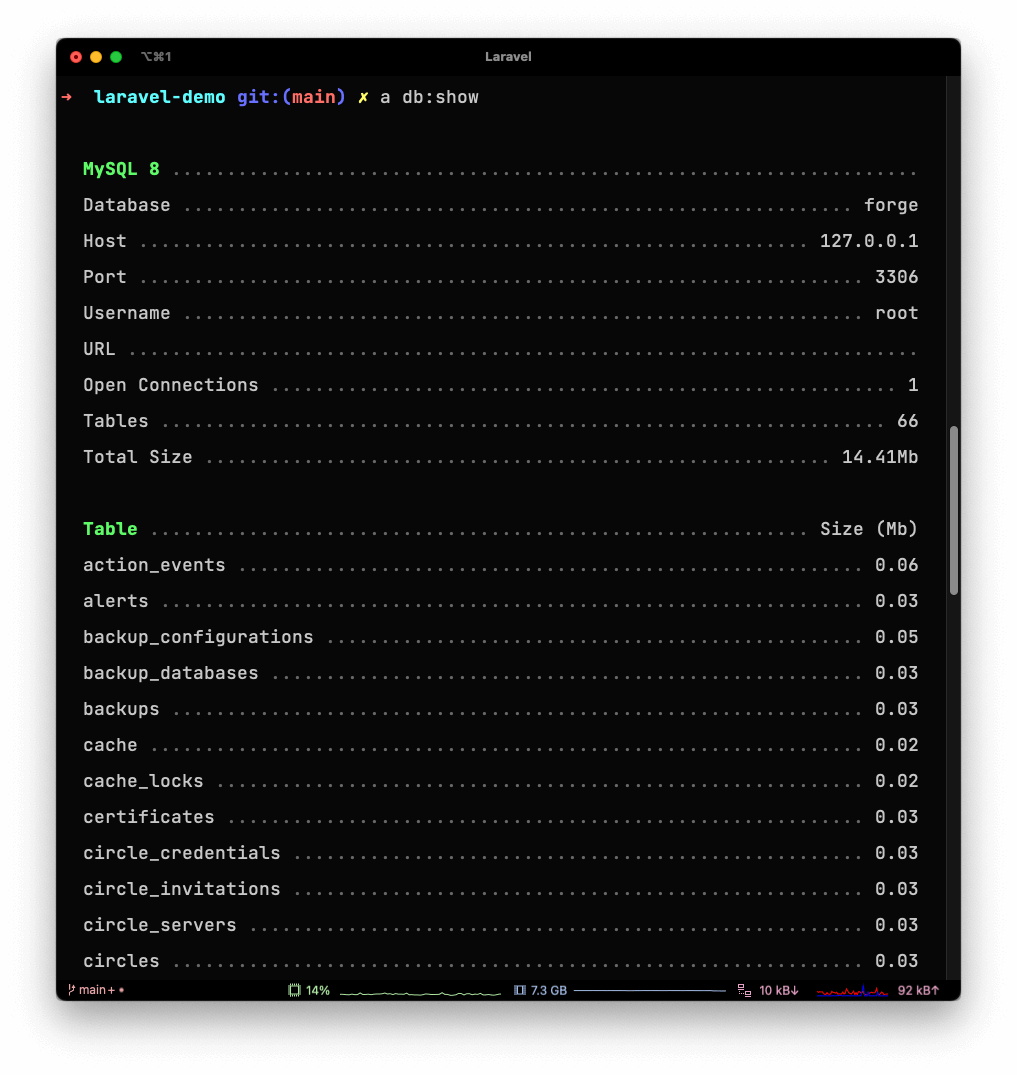Click the CPU chip icon showing 14%
The width and height of the screenshot is (1017, 1075).
coord(294,990)
